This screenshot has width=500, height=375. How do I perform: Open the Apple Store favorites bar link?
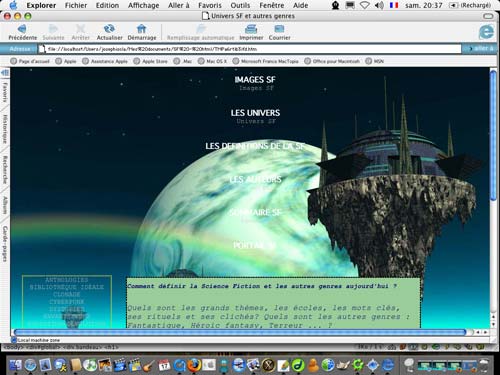(151, 61)
